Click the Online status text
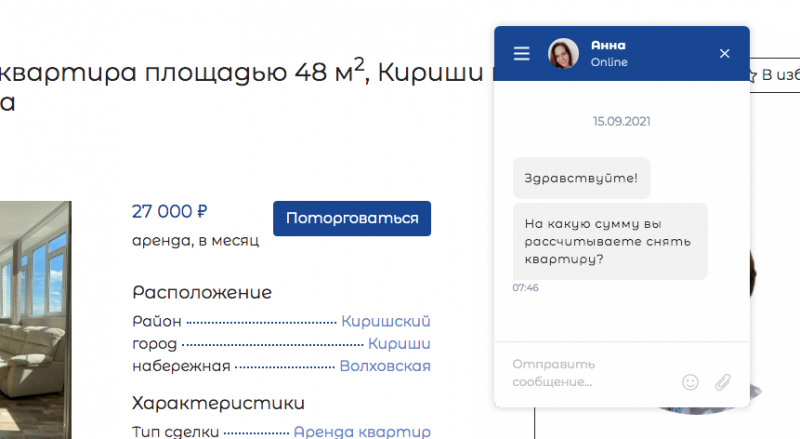The height and width of the screenshot is (439, 800). 609,62
